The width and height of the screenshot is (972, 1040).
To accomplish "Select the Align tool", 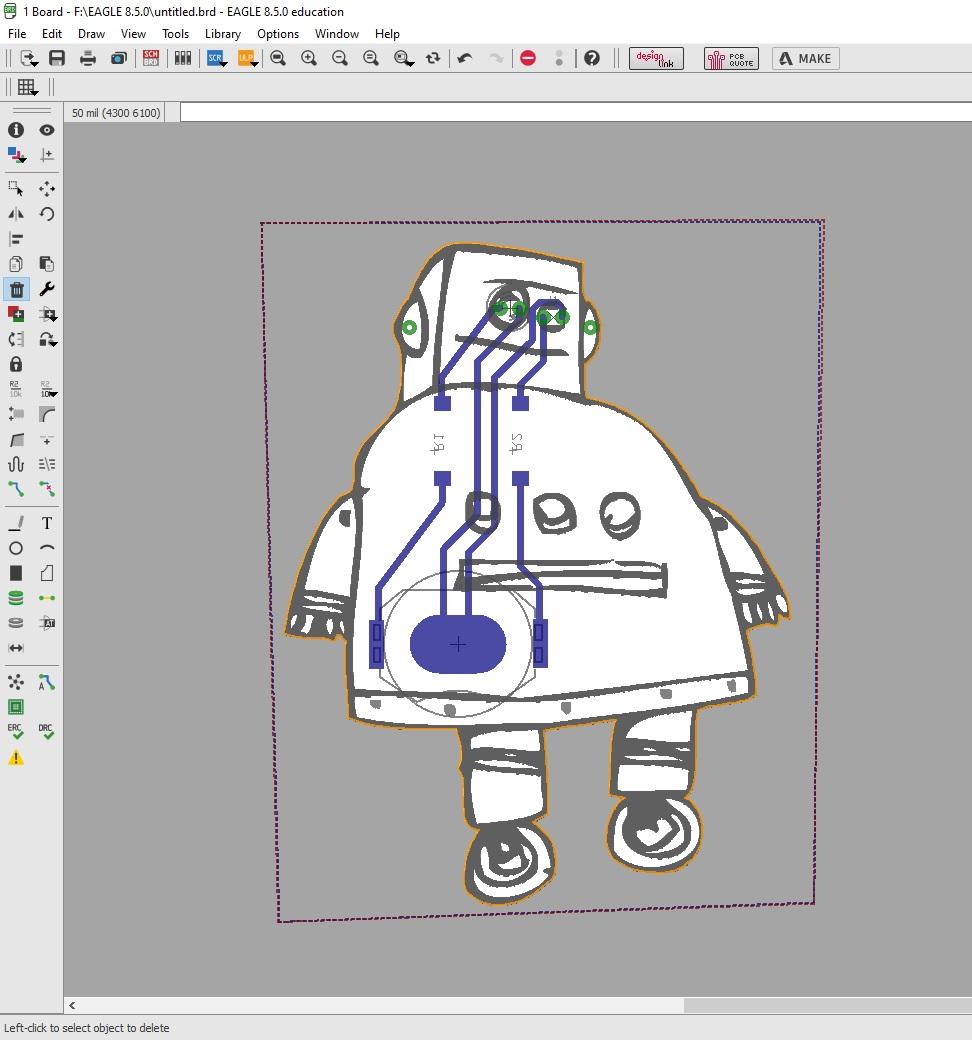I will (16, 239).
